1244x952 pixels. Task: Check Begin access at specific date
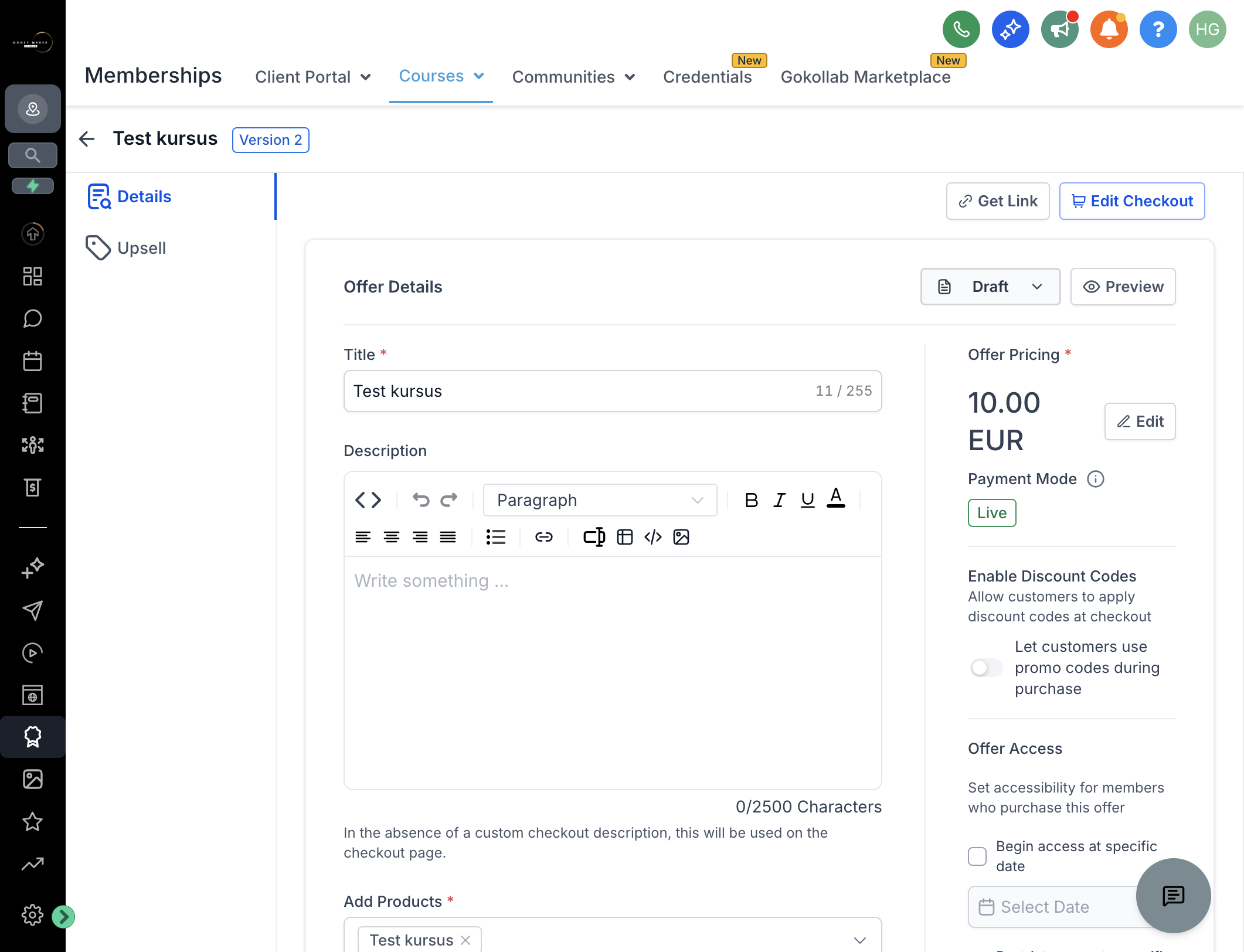pyautogui.click(x=977, y=856)
